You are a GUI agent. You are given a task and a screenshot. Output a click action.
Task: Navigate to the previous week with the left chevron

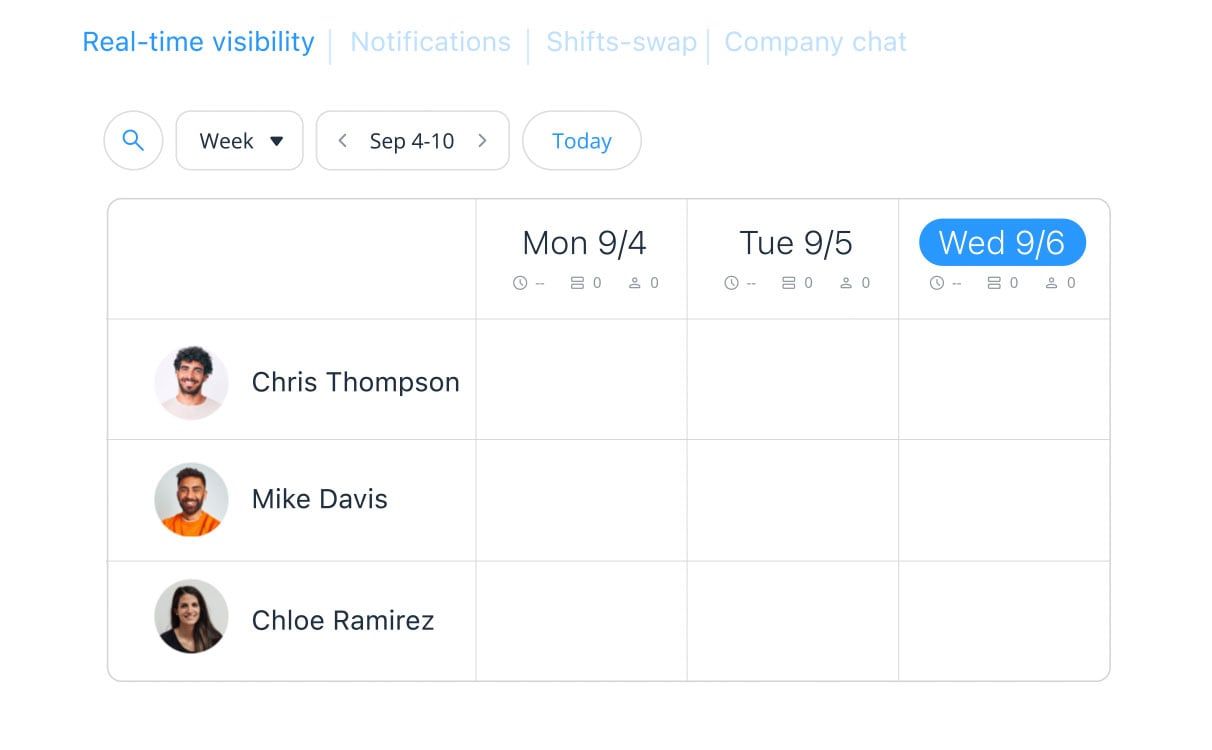[342, 140]
